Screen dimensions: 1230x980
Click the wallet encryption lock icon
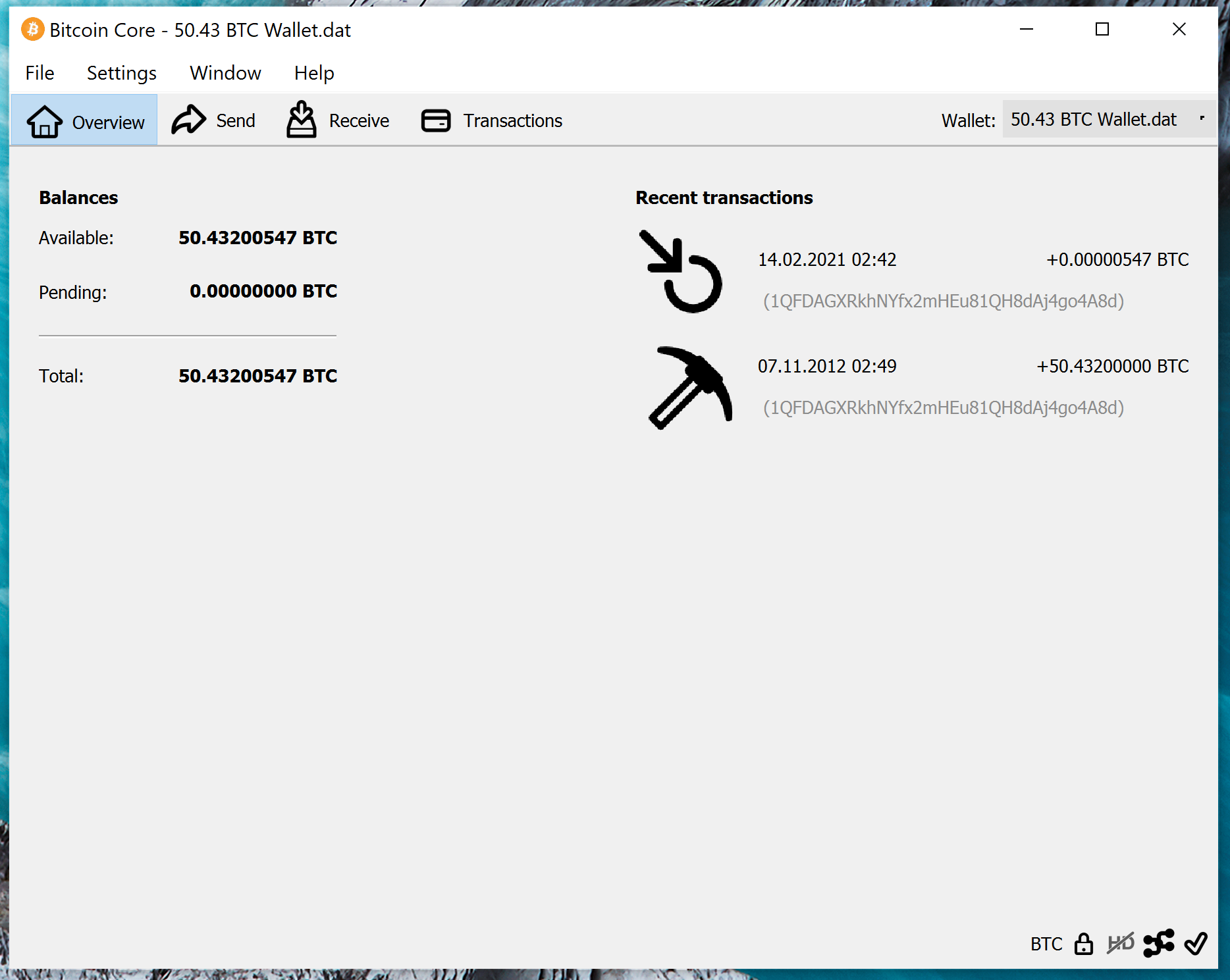click(1083, 944)
